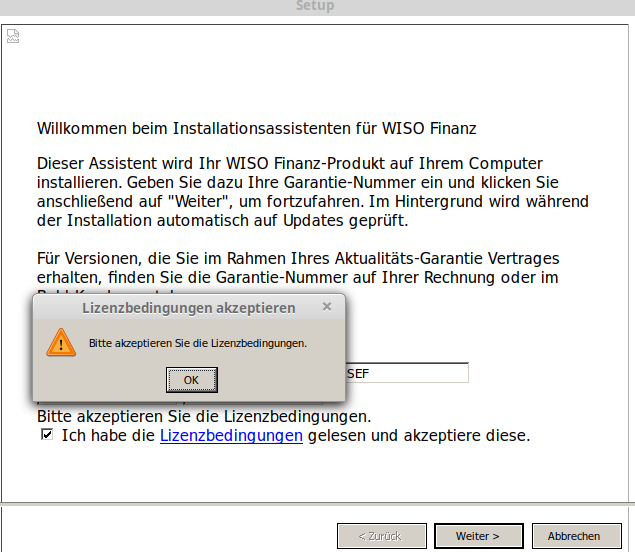Click the Weiter > button
The width and height of the screenshot is (635, 552).
(x=479, y=536)
